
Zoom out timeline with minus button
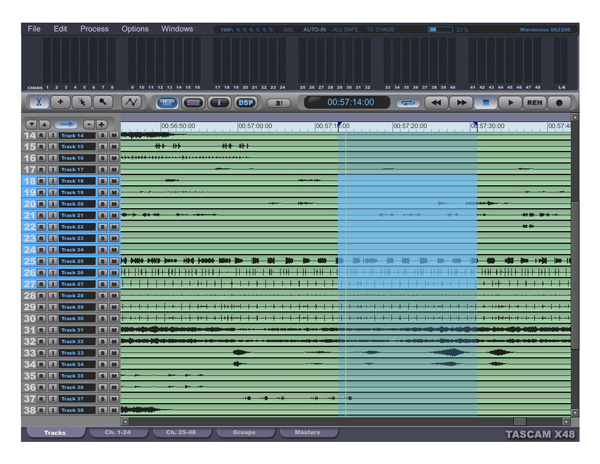[x=89, y=124]
